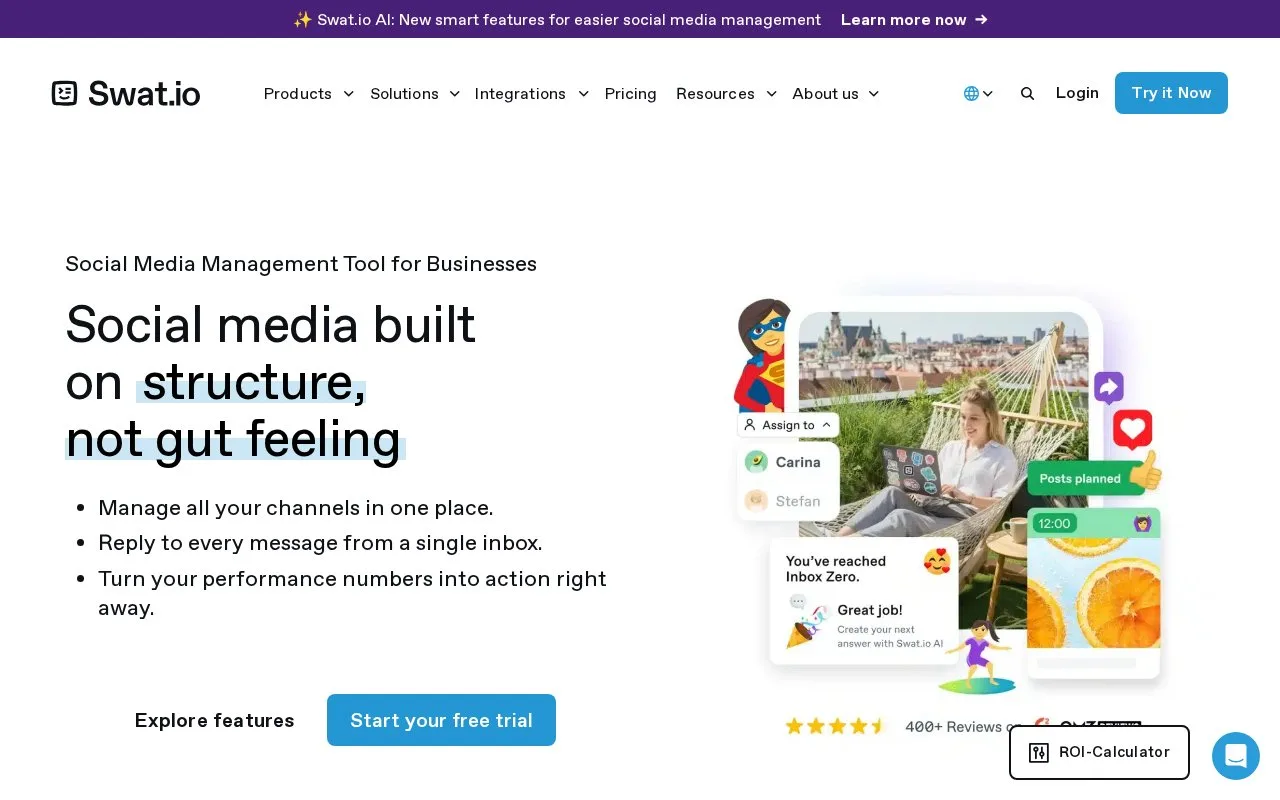1280x800 pixels.
Task: Go to the Pricing page
Action: click(x=631, y=94)
